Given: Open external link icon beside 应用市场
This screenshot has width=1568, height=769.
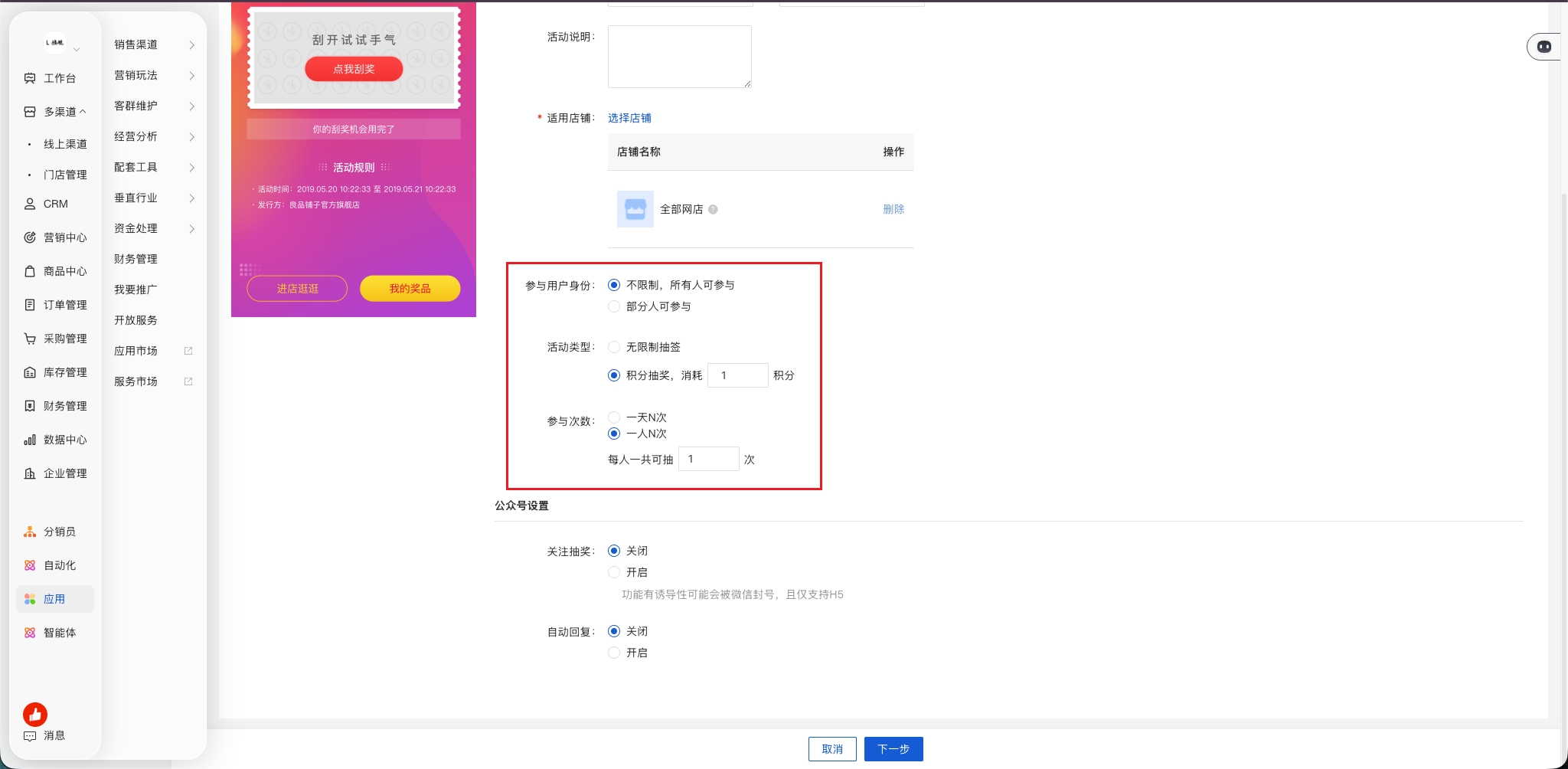Looking at the screenshot, I should pyautogui.click(x=188, y=351).
